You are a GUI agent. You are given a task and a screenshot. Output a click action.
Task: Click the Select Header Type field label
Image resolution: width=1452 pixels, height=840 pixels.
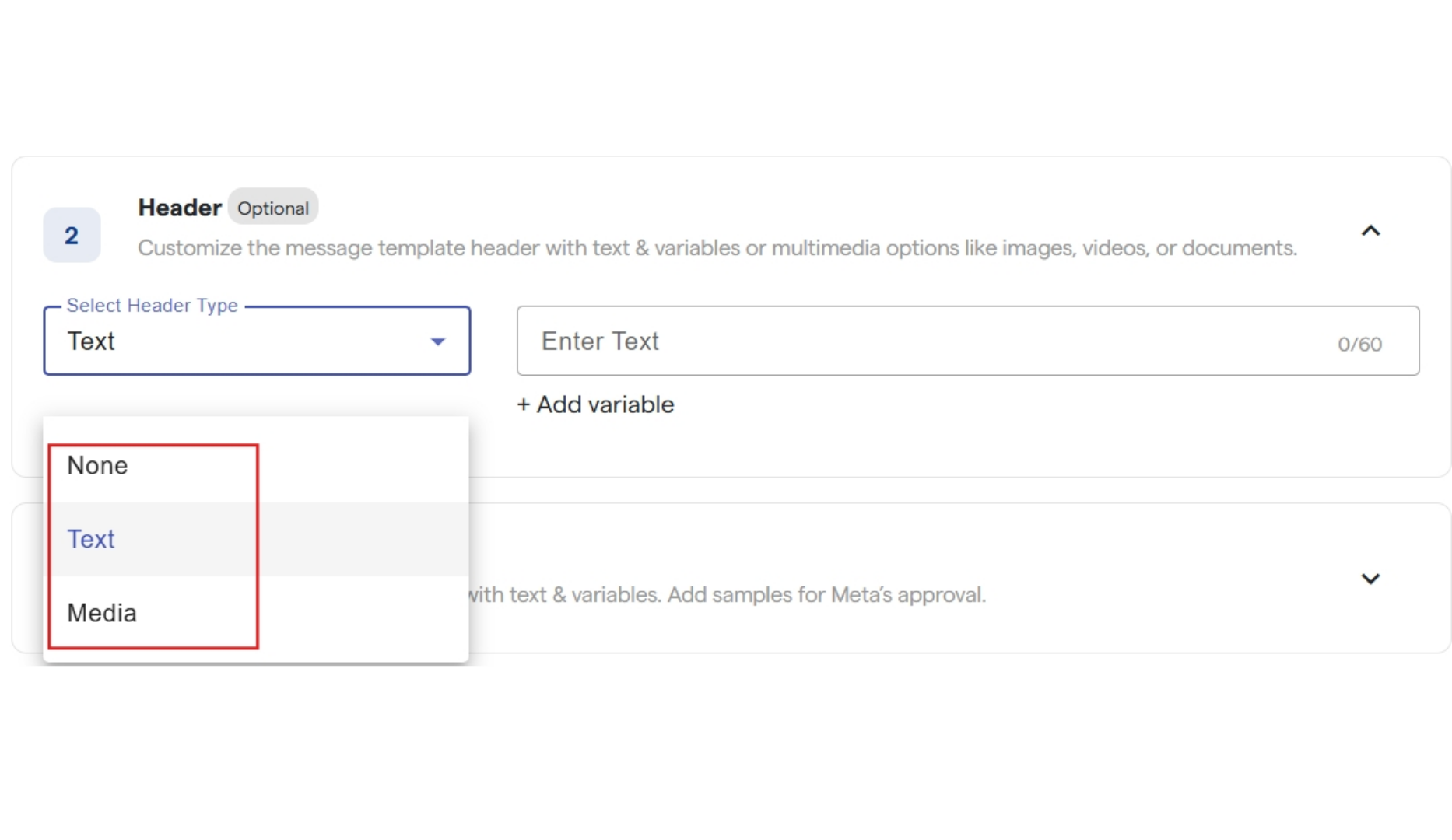tap(153, 306)
